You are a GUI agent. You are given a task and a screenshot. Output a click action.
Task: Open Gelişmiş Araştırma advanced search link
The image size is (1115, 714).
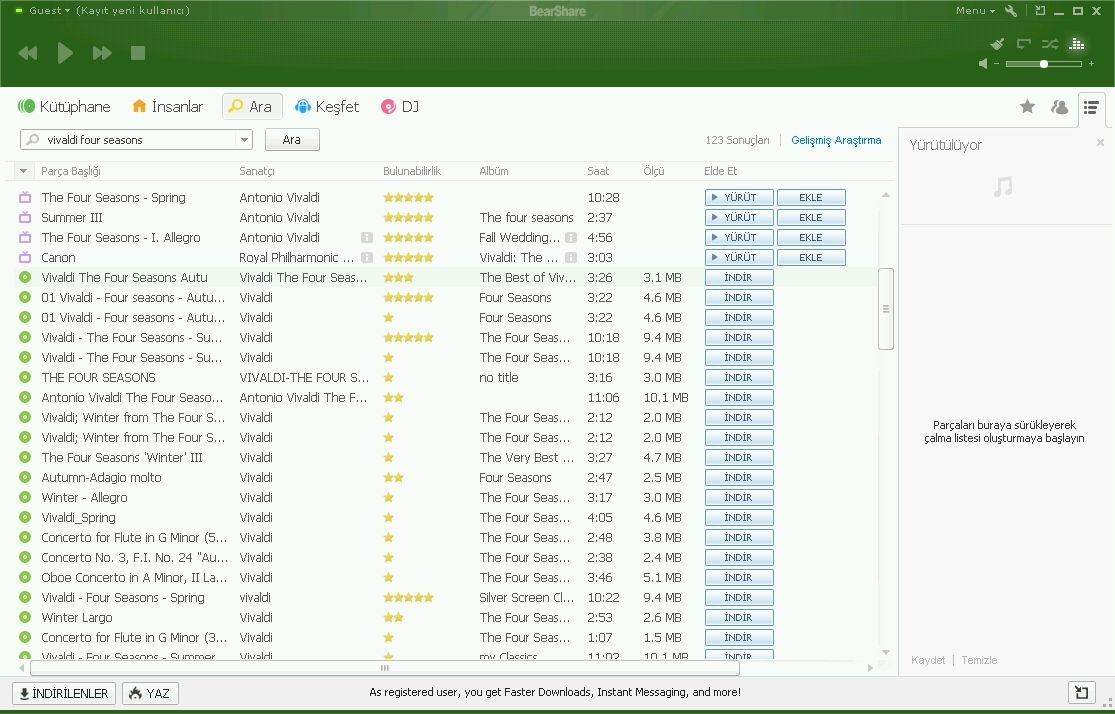(x=836, y=140)
